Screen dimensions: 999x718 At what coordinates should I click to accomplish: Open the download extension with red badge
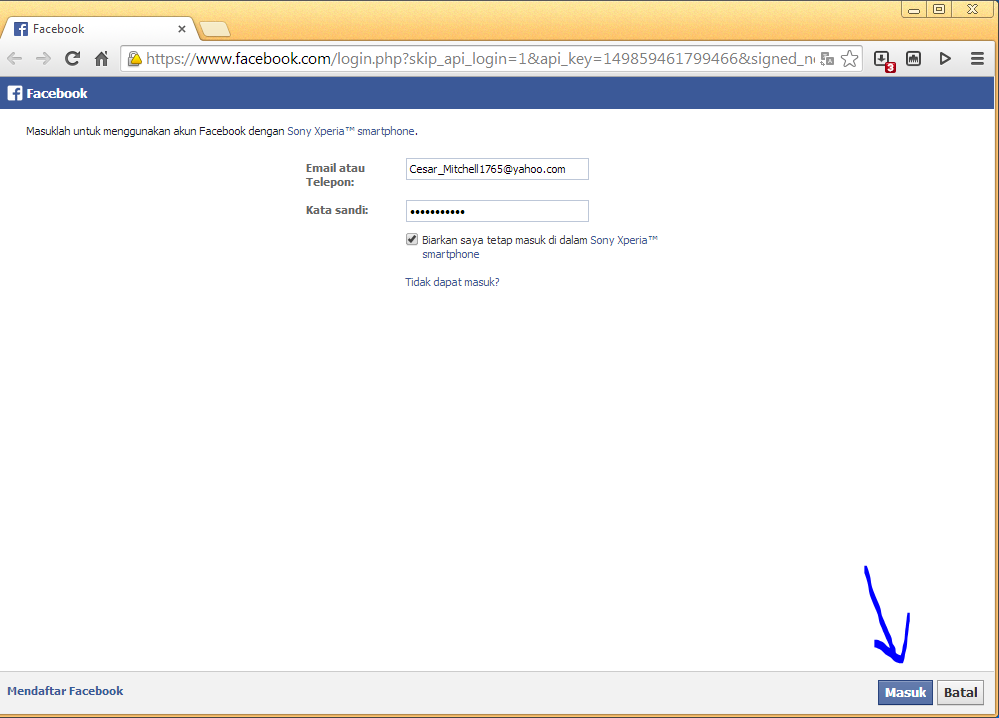[x=884, y=61]
